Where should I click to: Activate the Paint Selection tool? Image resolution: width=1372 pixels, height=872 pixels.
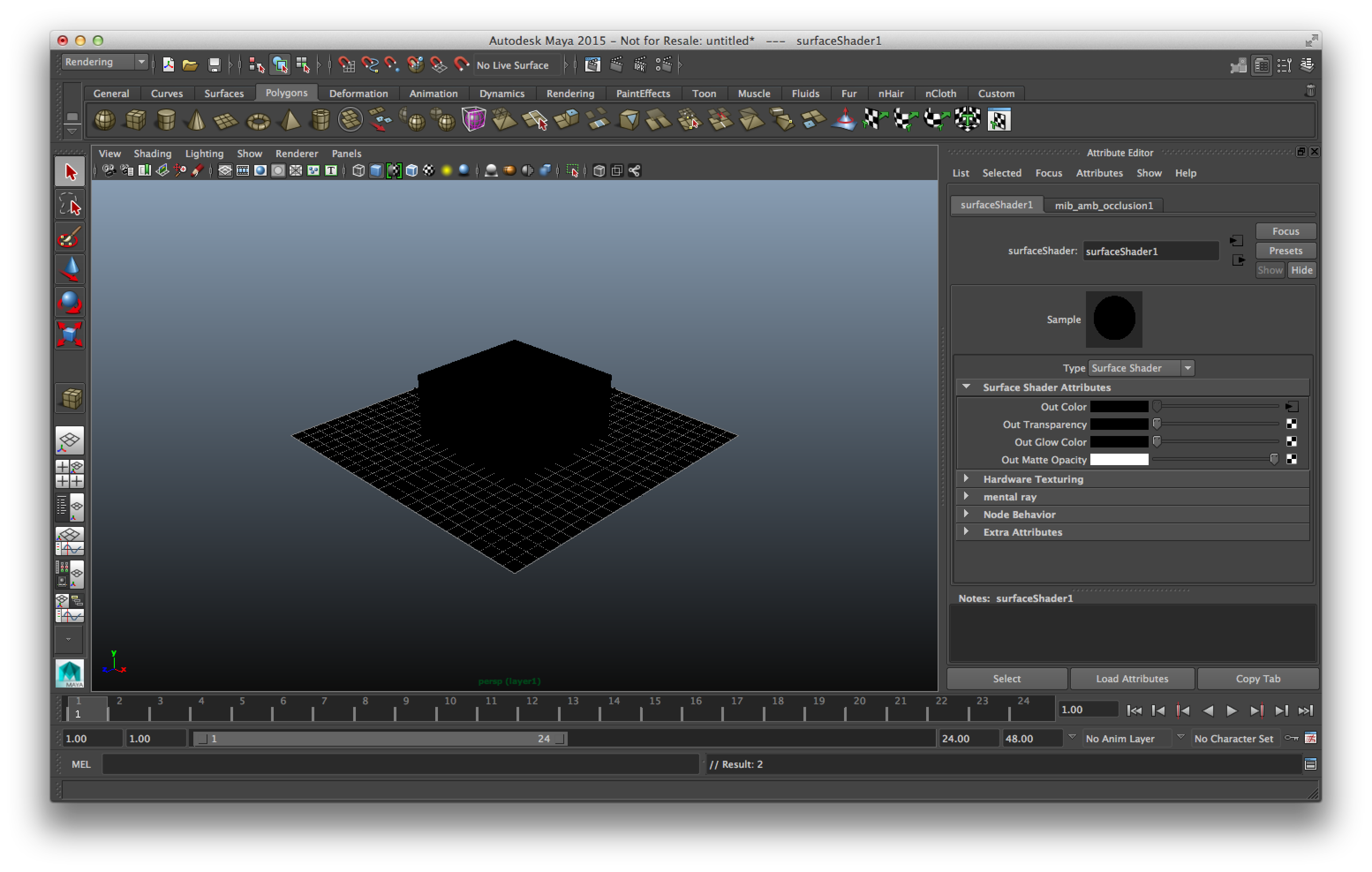click(x=70, y=237)
